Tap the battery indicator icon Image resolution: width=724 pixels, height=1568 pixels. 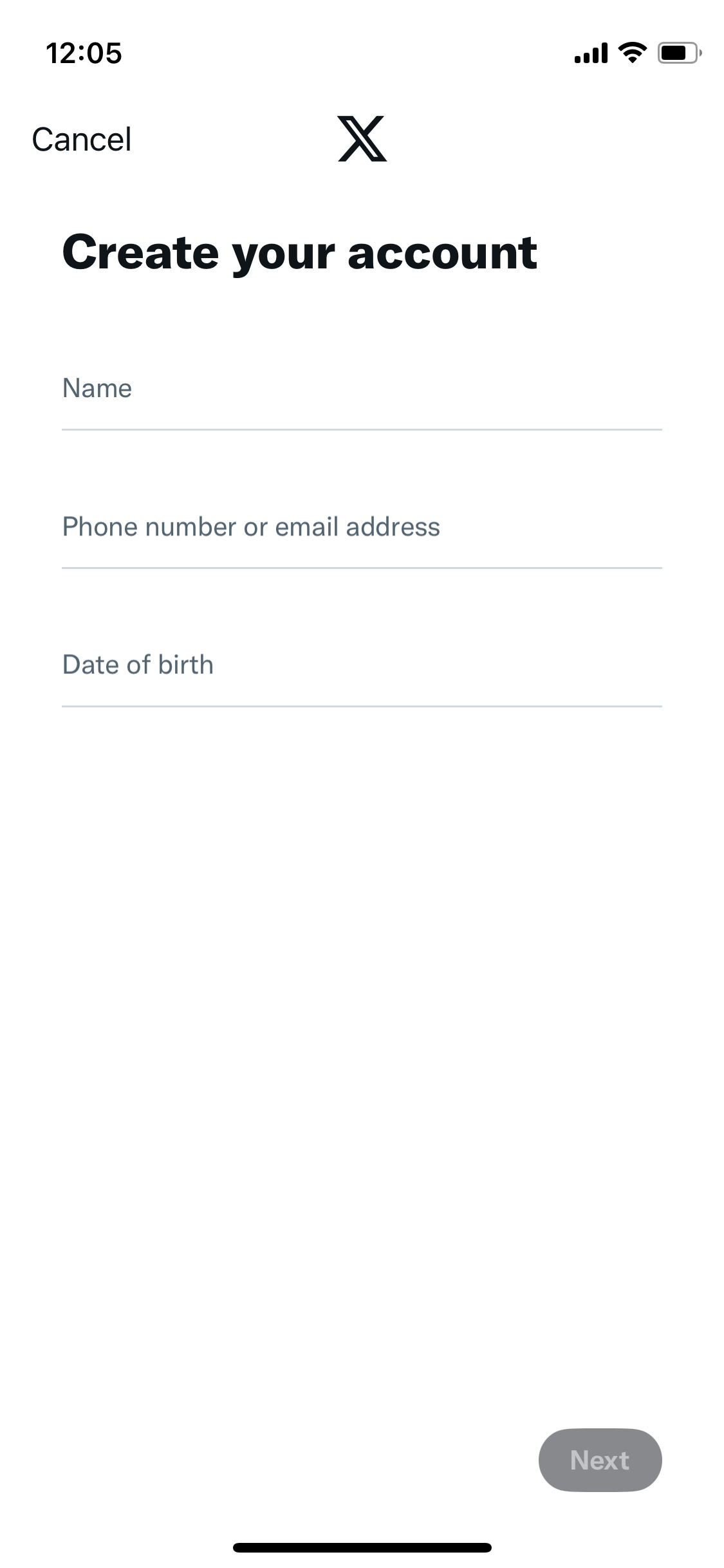[x=680, y=53]
